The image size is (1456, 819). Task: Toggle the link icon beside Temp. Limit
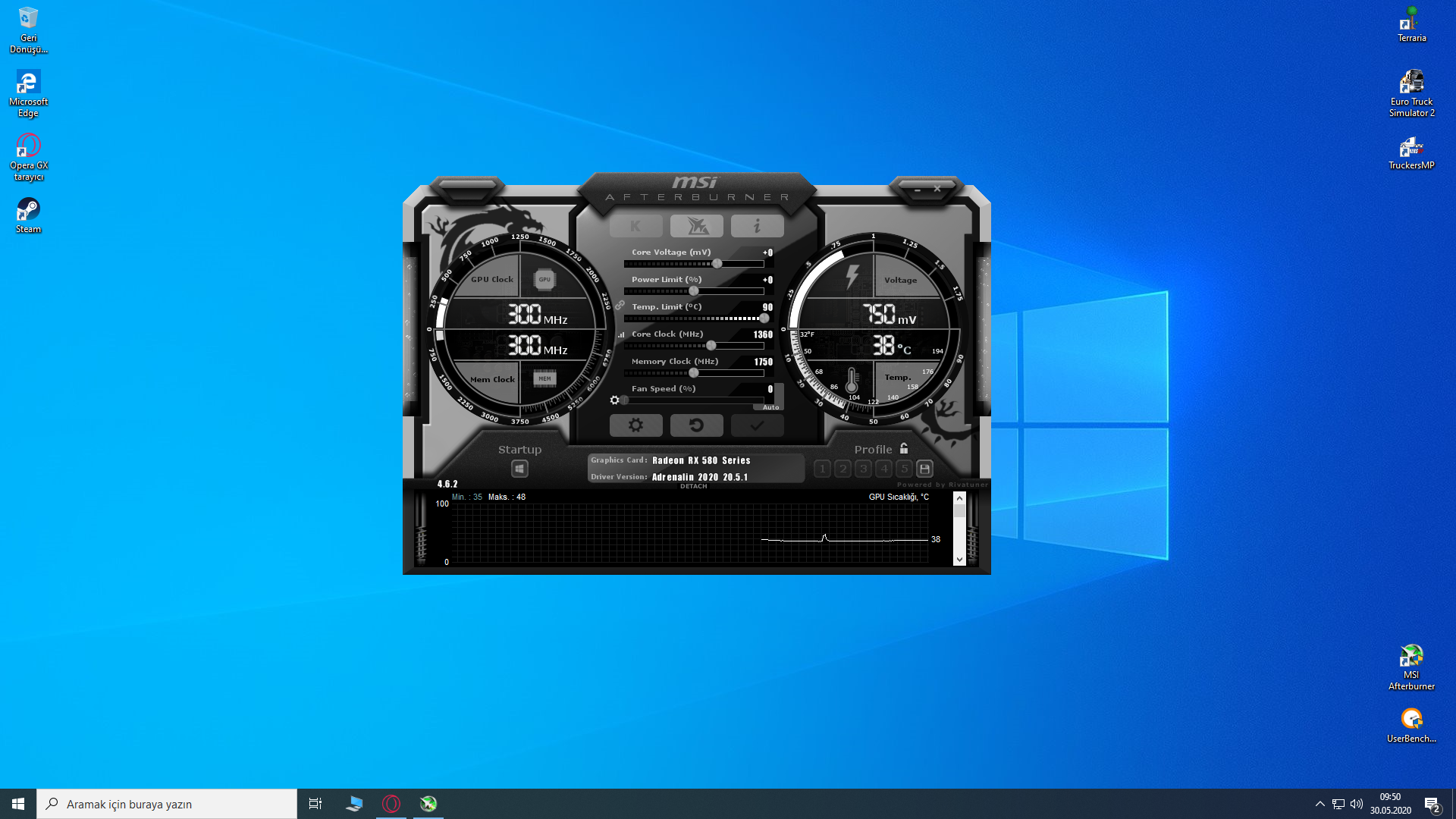tap(620, 306)
